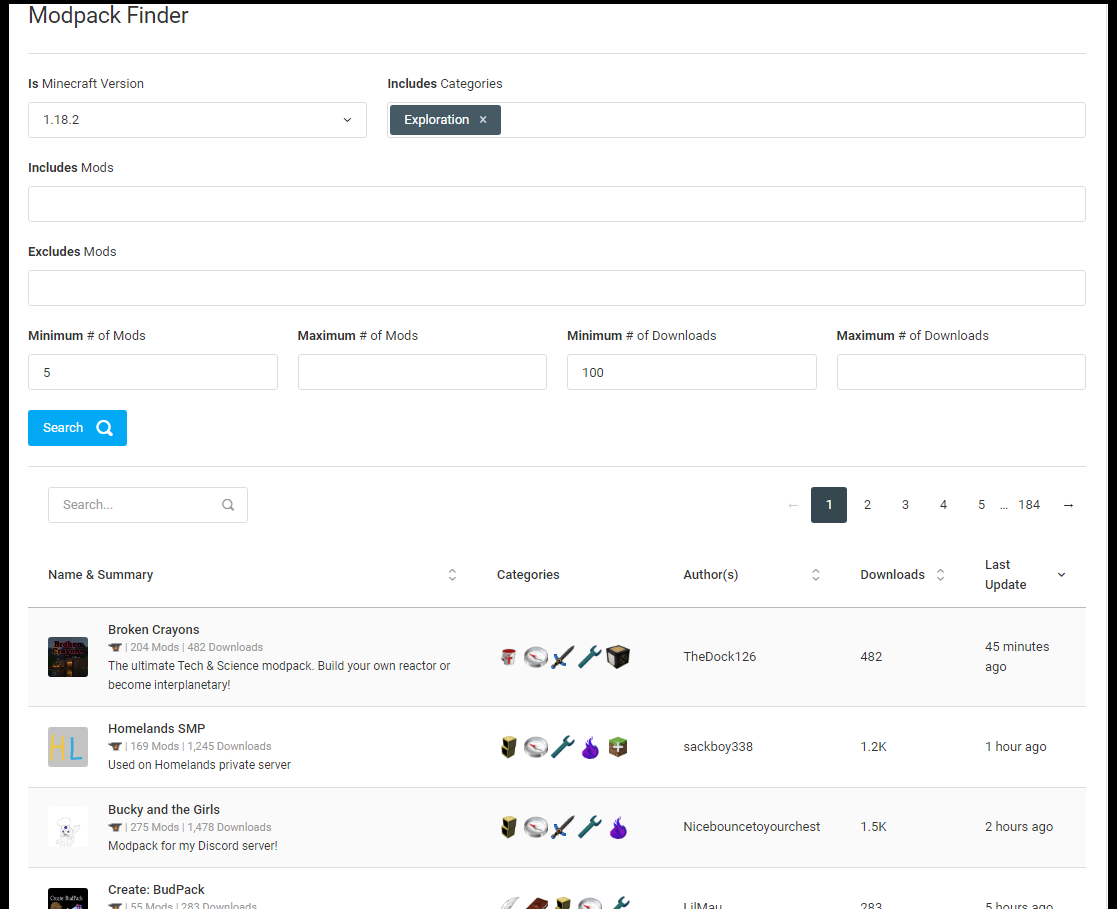This screenshot has width=1117, height=909.
Task: Click the 1.2K downloads cell
Action: tap(873, 747)
